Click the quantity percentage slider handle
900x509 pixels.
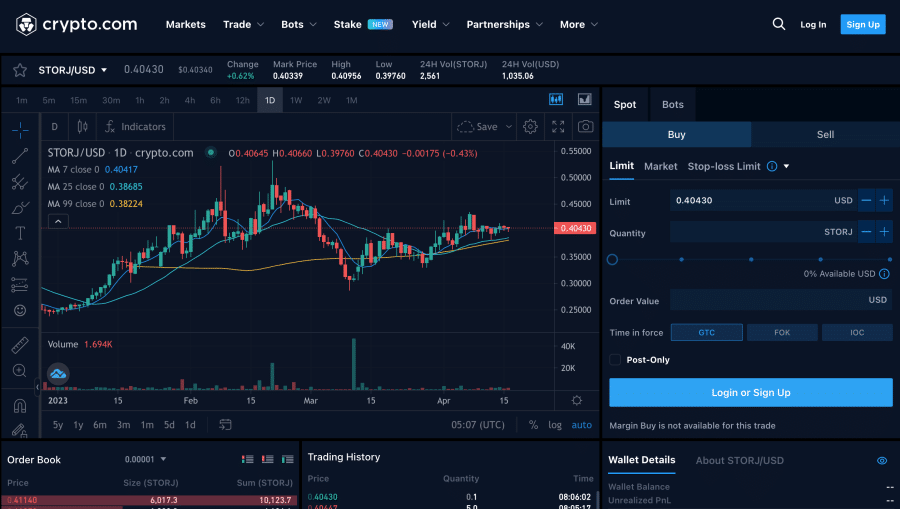click(612, 259)
